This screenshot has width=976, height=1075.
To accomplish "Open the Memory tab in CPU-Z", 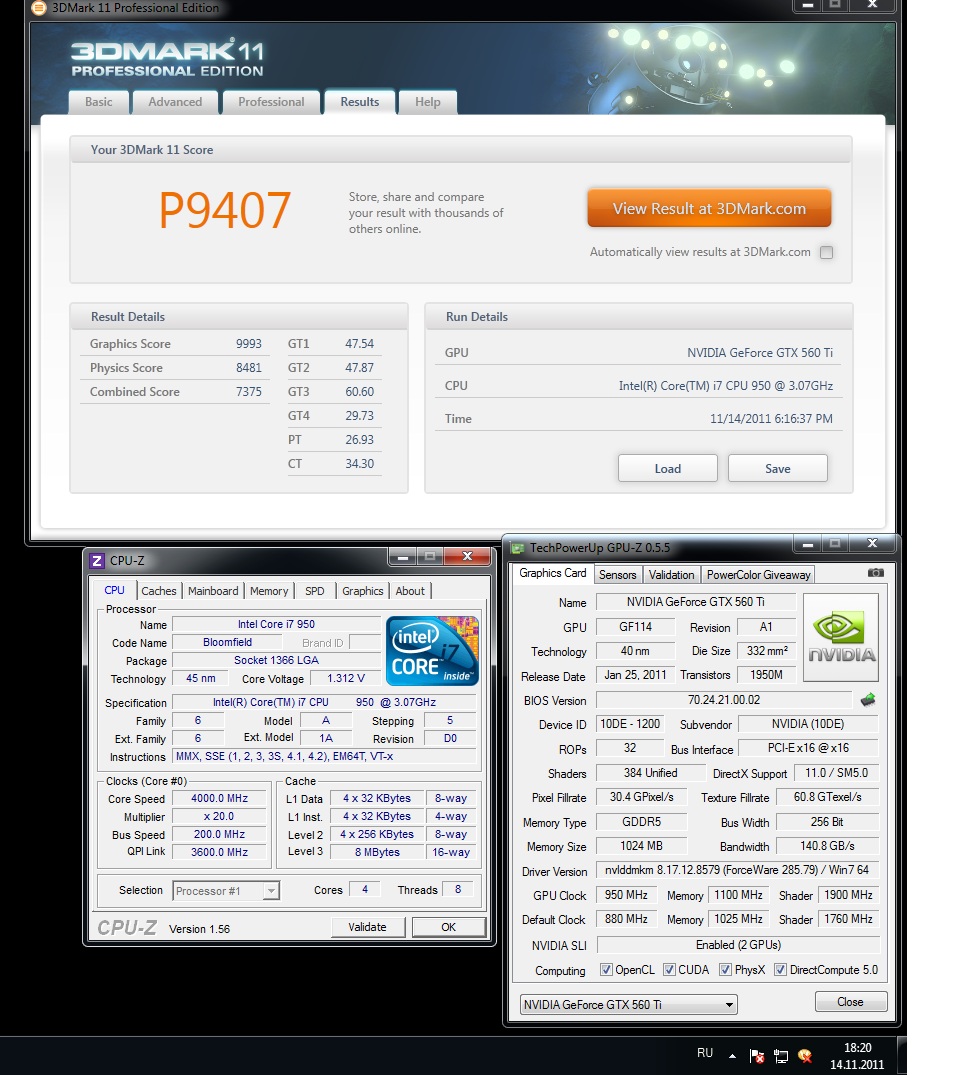I will (269, 591).
